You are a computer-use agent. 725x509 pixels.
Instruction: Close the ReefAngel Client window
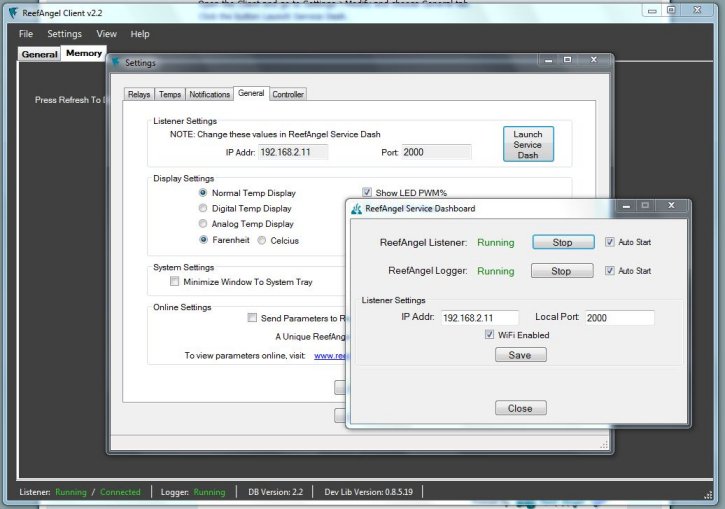tap(698, 10)
